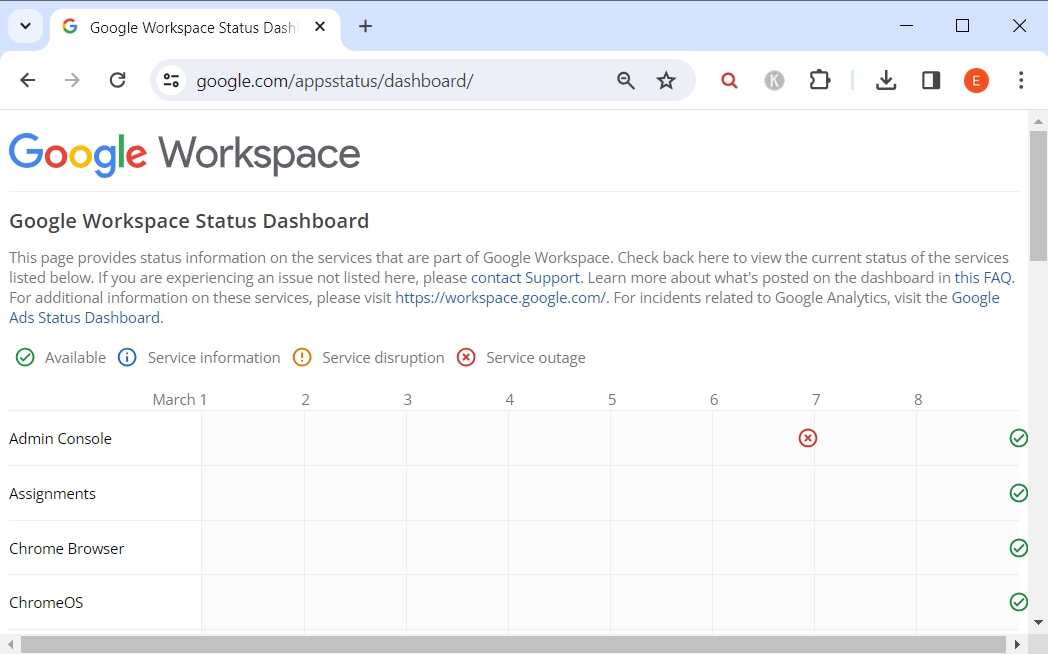1048x654 pixels.
Task: Open the tab search dropdown chevron
Action: coord(25,26)
